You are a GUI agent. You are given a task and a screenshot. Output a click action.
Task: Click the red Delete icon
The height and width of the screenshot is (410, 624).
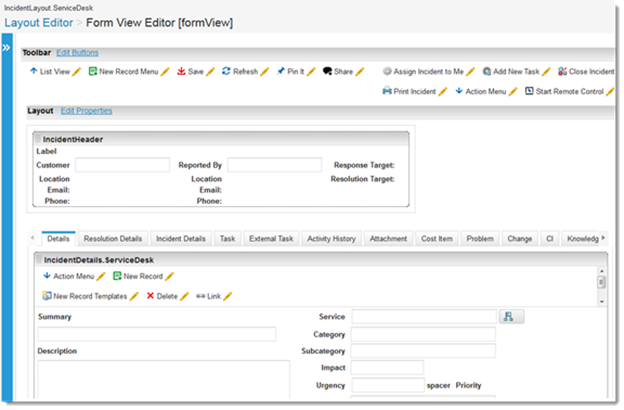pos(151,296)
